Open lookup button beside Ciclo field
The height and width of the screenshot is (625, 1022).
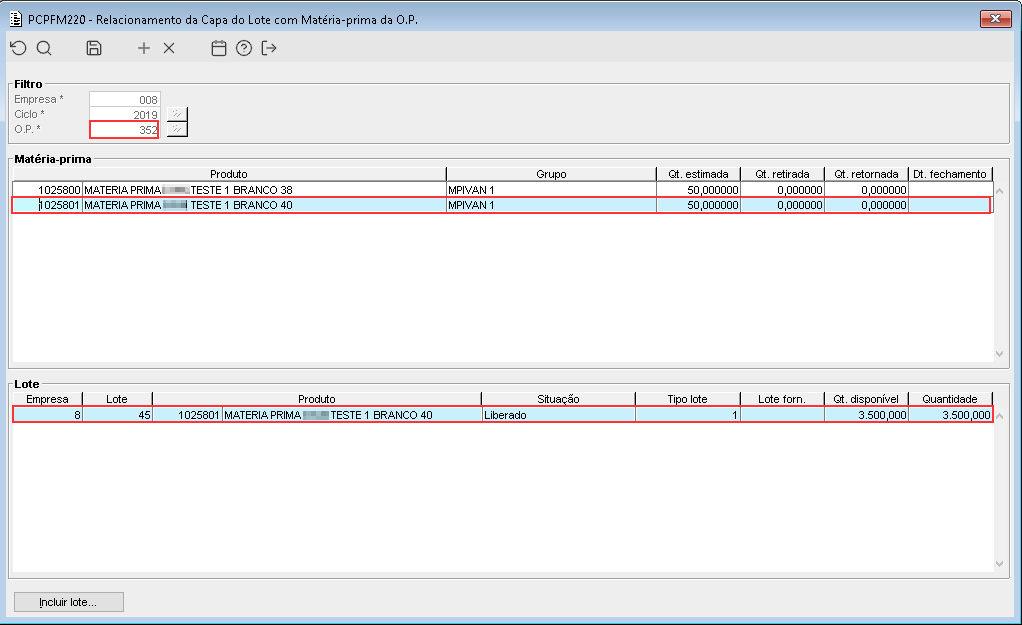click(x=177, y=114)
